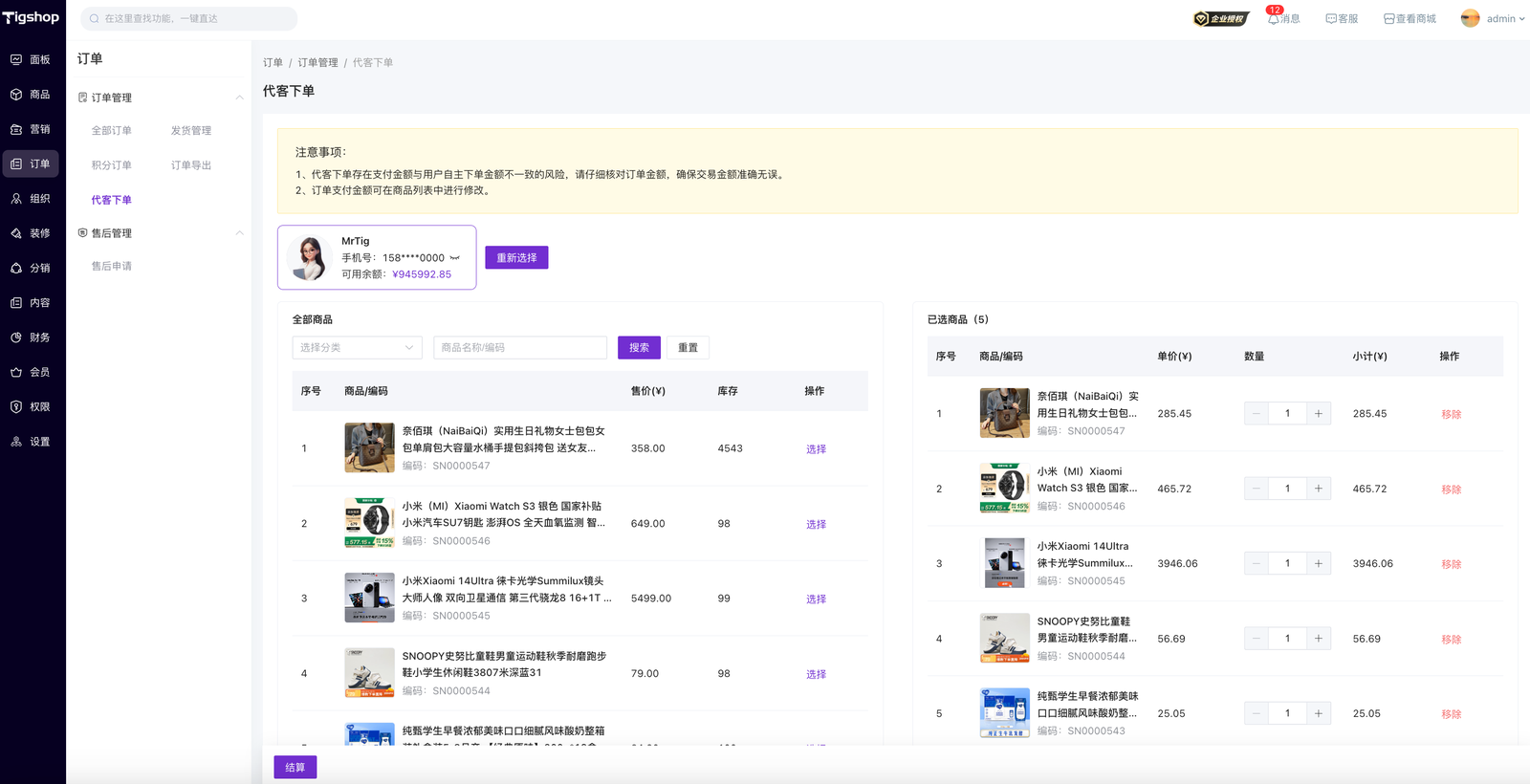1530x784 pixels.
Task: Go to 全部订单 menu item
Action: [112, 131]
